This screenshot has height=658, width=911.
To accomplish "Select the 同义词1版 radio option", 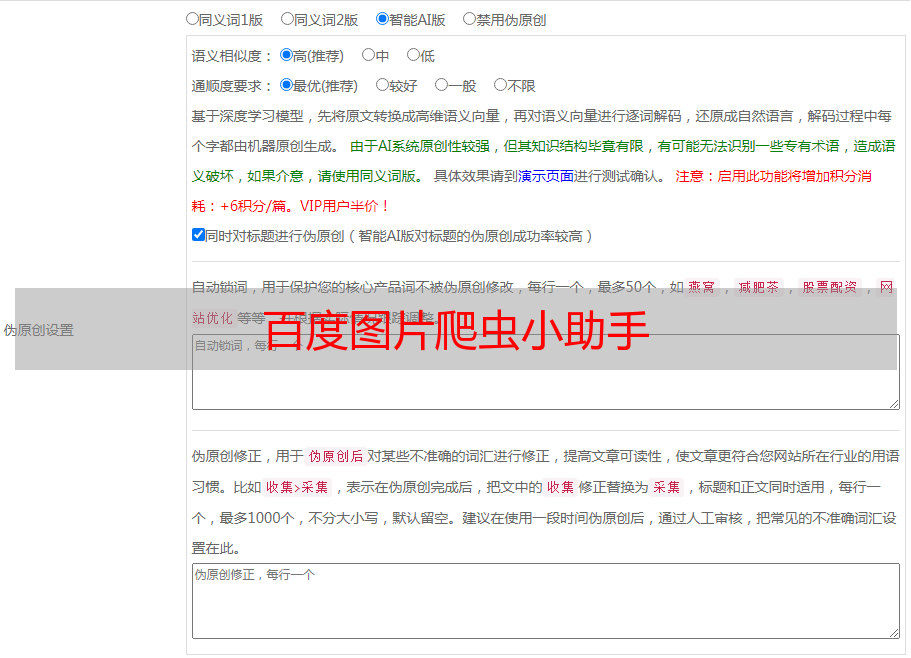I will 192,19.
